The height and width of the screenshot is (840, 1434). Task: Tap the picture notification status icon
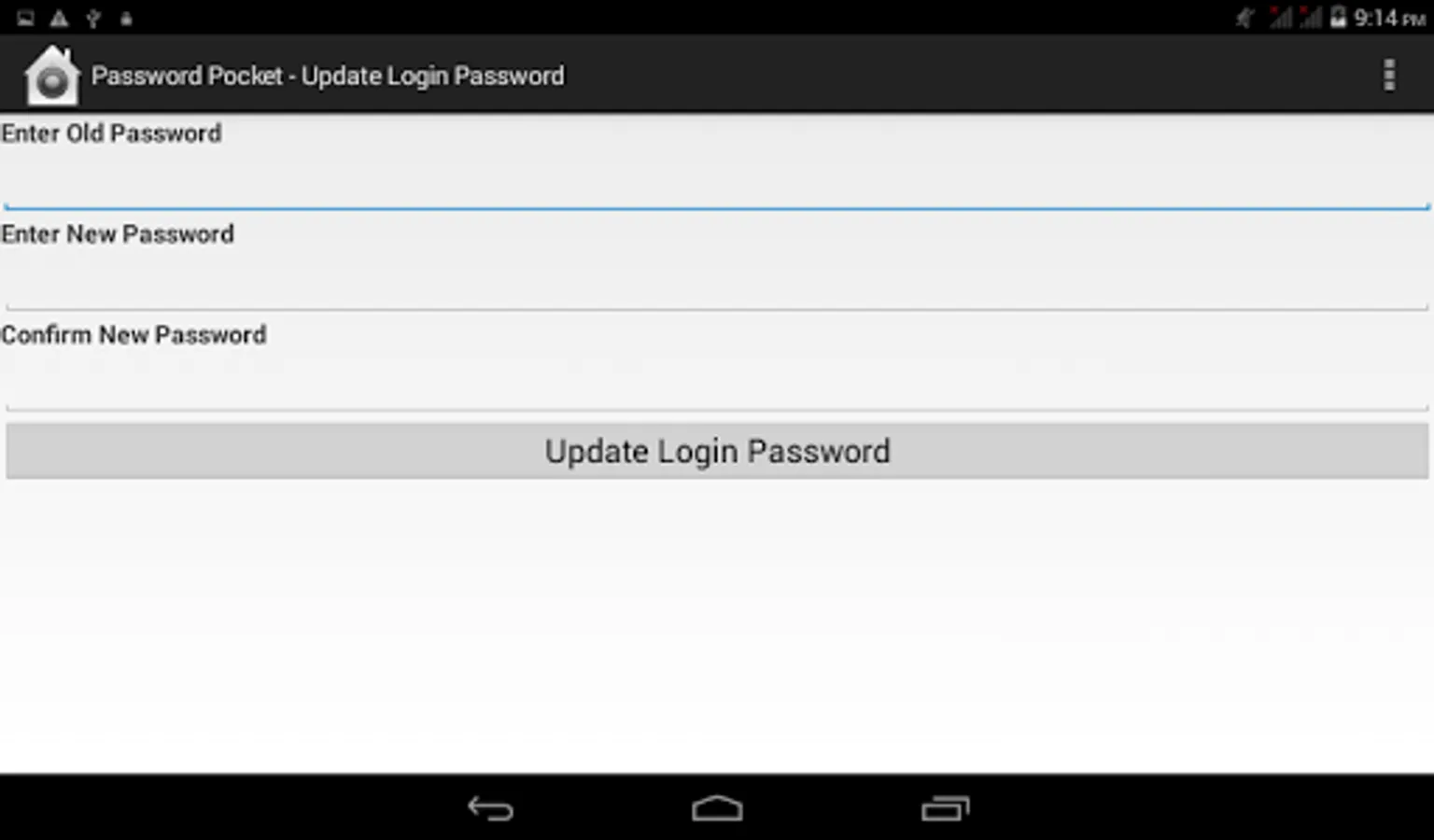(25, 18)
